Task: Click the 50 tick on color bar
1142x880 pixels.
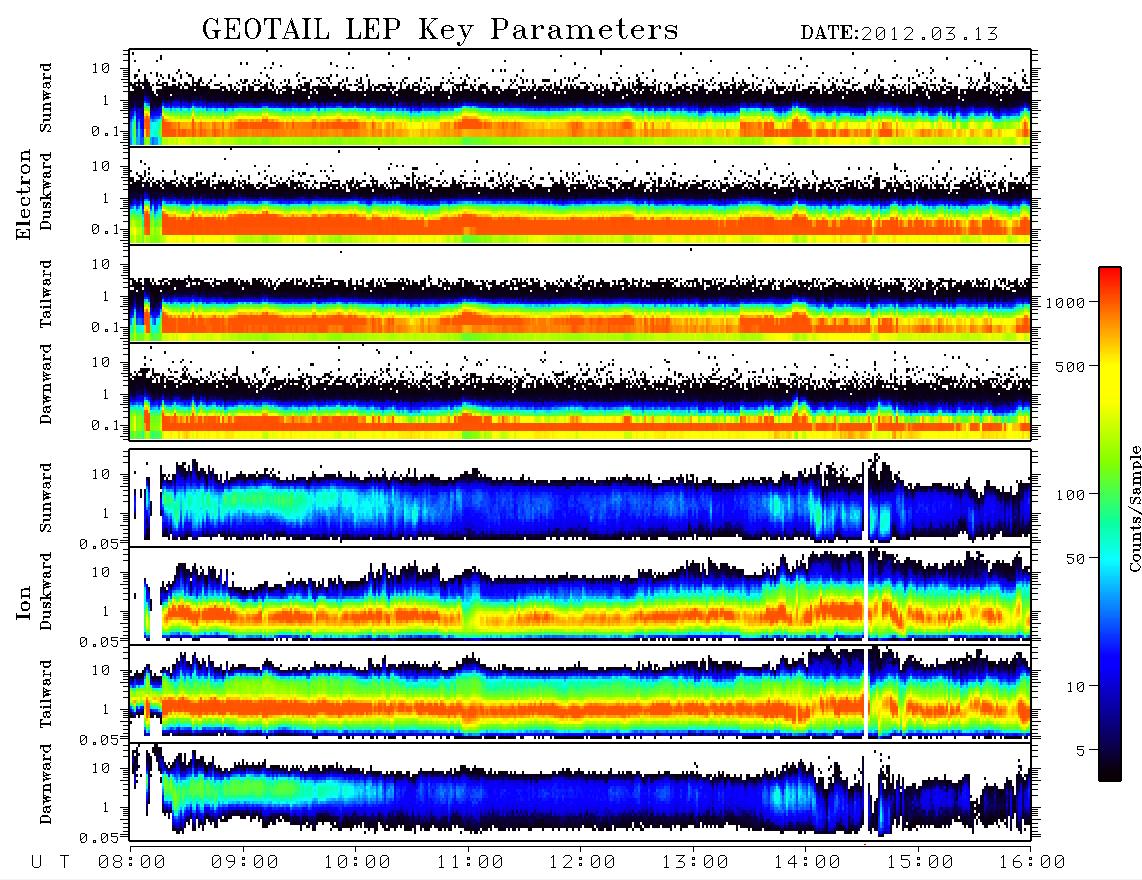Action: pos(1075,559)
